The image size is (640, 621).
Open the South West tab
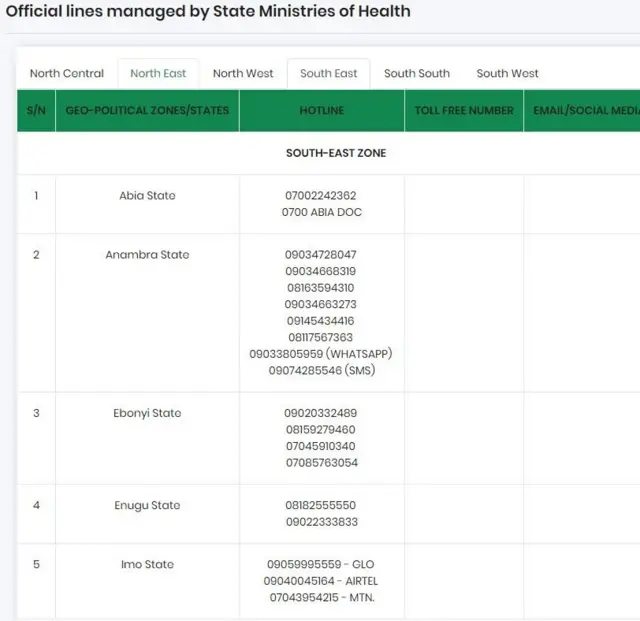coord(507,73)
